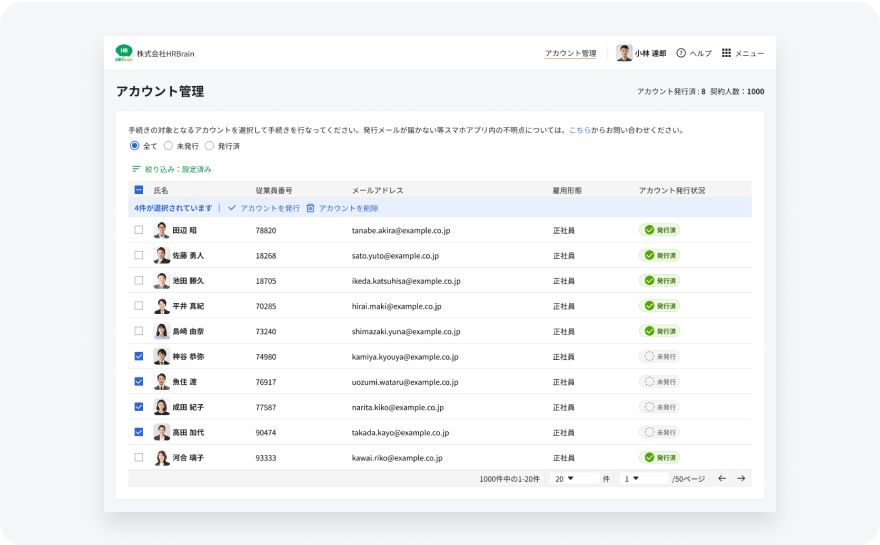Image resolution: width=880 pixels, height=545 pixels.
Task: Open the rows-per-page dropdown showing 20
Action: (x=573, y=479)
